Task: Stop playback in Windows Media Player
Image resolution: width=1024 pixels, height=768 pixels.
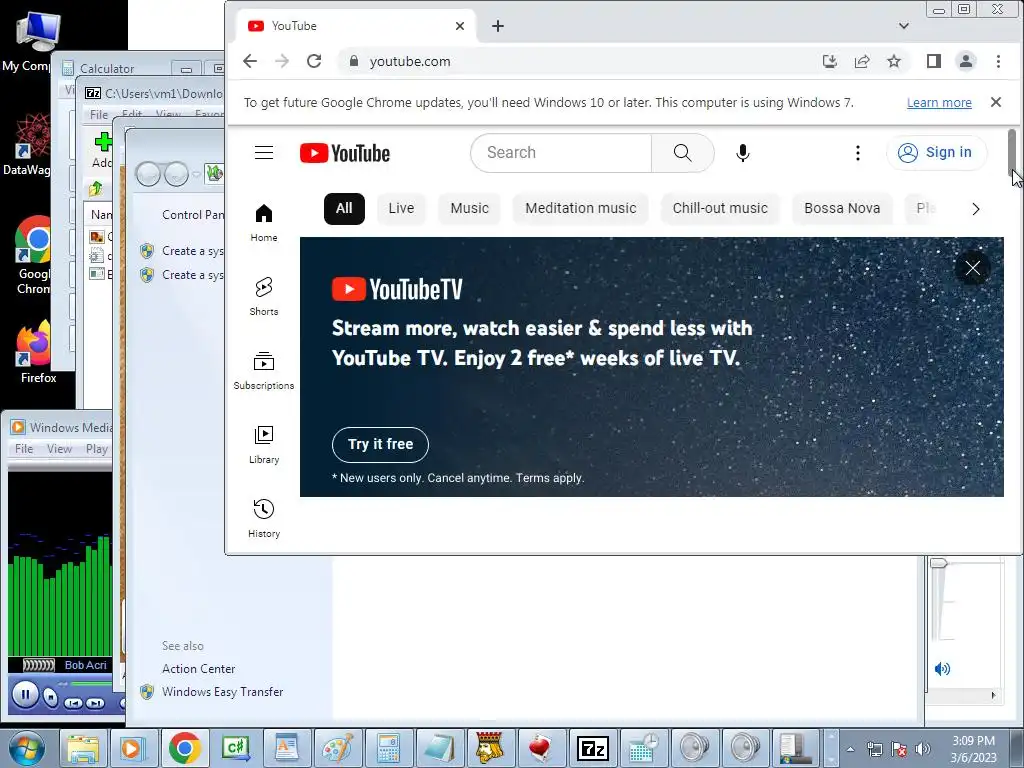Action: click(x=50, y=697)
